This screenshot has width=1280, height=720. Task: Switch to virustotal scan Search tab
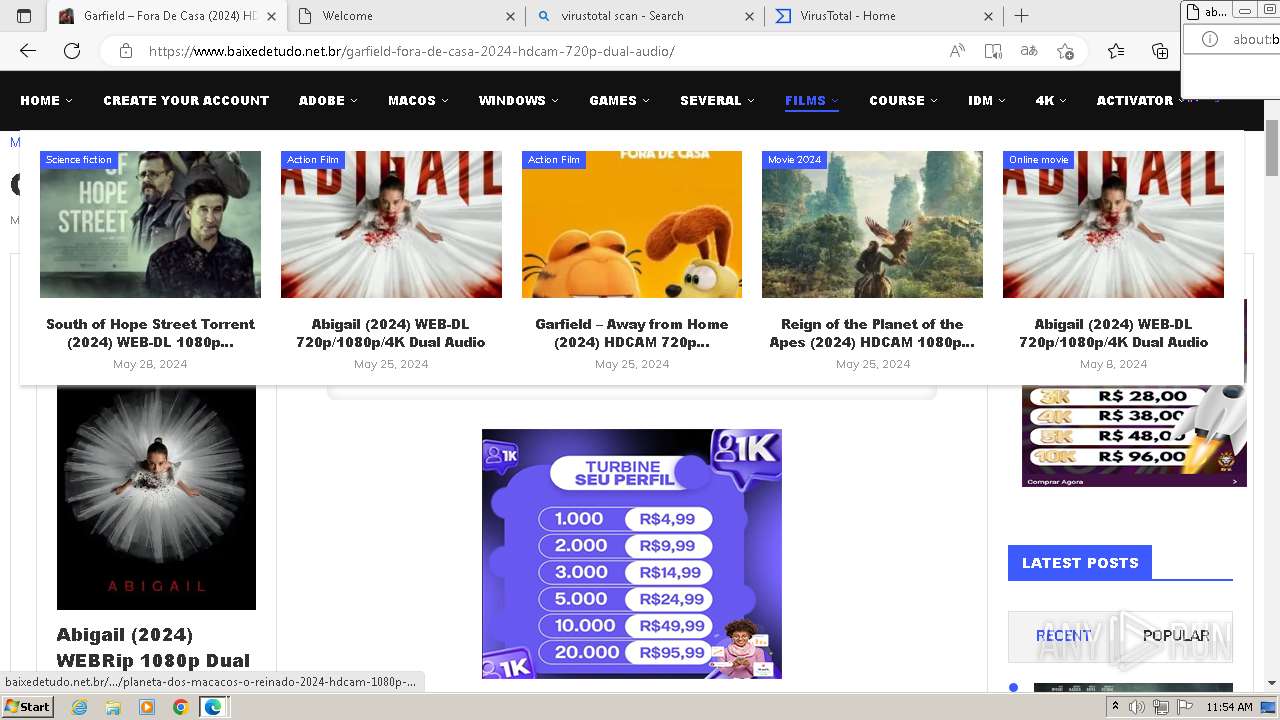click(x=646, y=16)
